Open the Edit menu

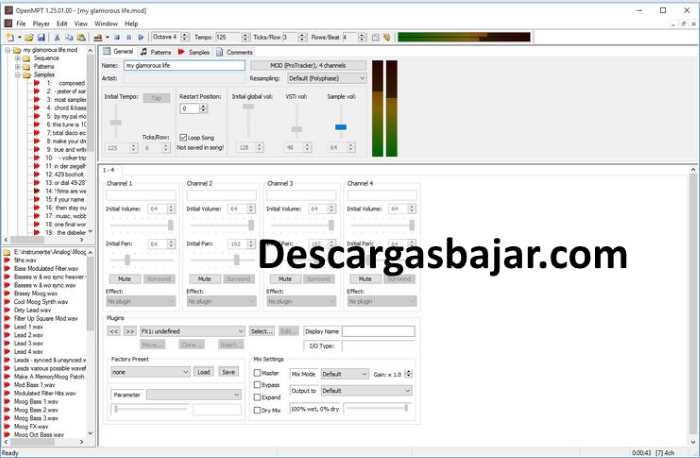[62, 24]
